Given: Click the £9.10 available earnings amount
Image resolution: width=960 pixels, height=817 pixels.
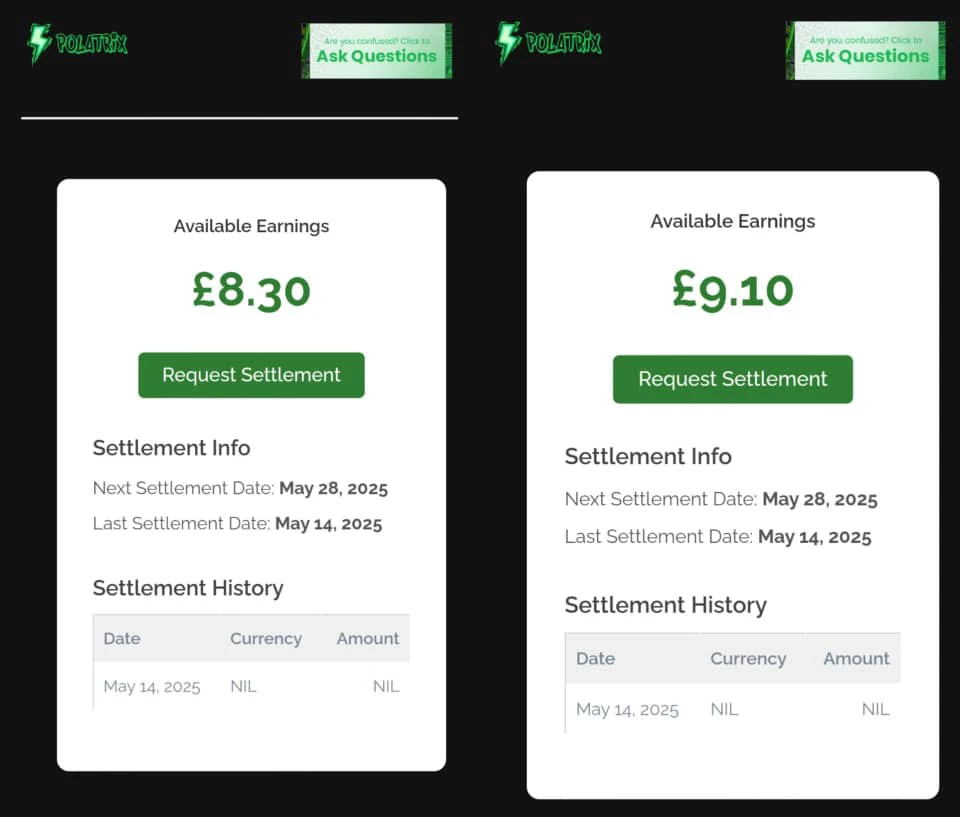Looking at the screenshot, I should pos(732,290).
